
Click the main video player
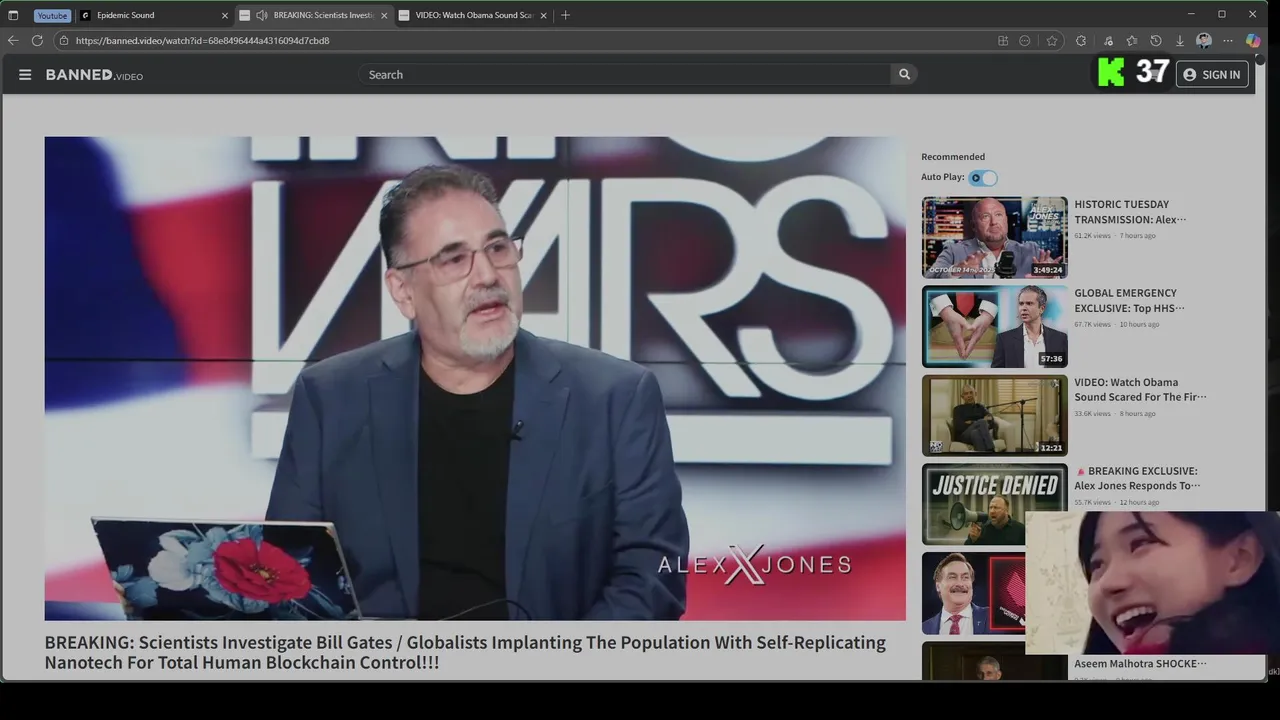(x=475, y=378)
